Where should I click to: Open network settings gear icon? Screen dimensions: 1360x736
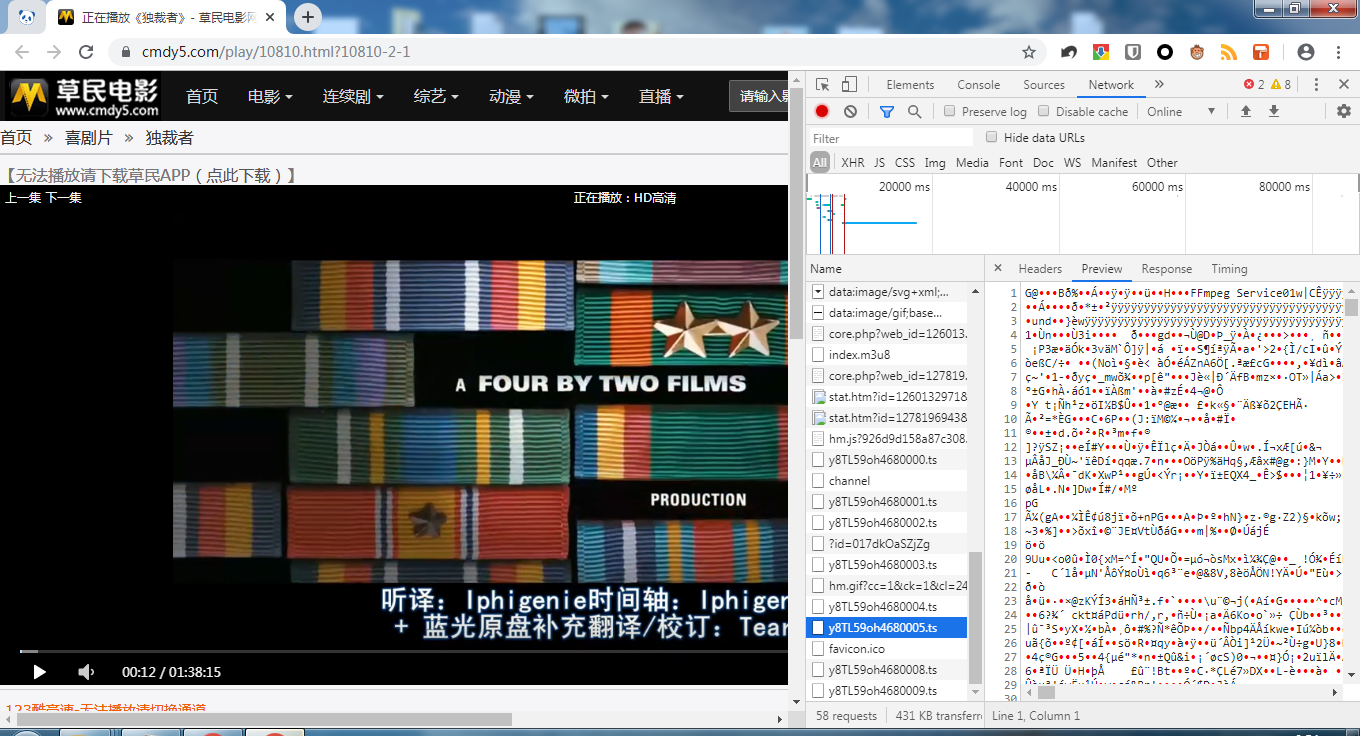[x=1344, y=112]
